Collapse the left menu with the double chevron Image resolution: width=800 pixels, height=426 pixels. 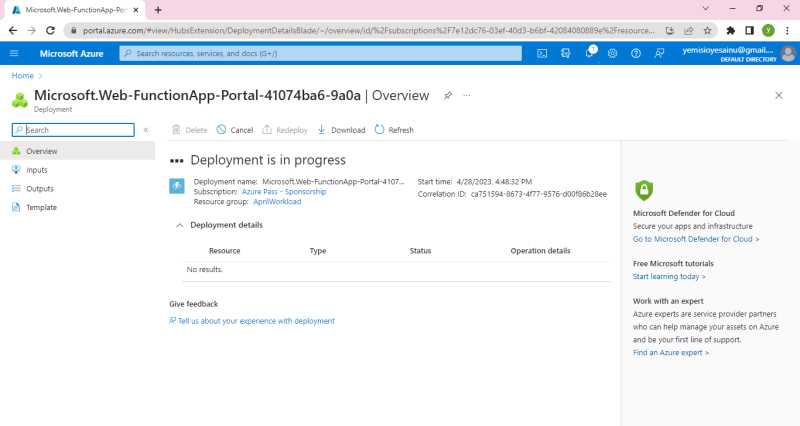[146, 130]
